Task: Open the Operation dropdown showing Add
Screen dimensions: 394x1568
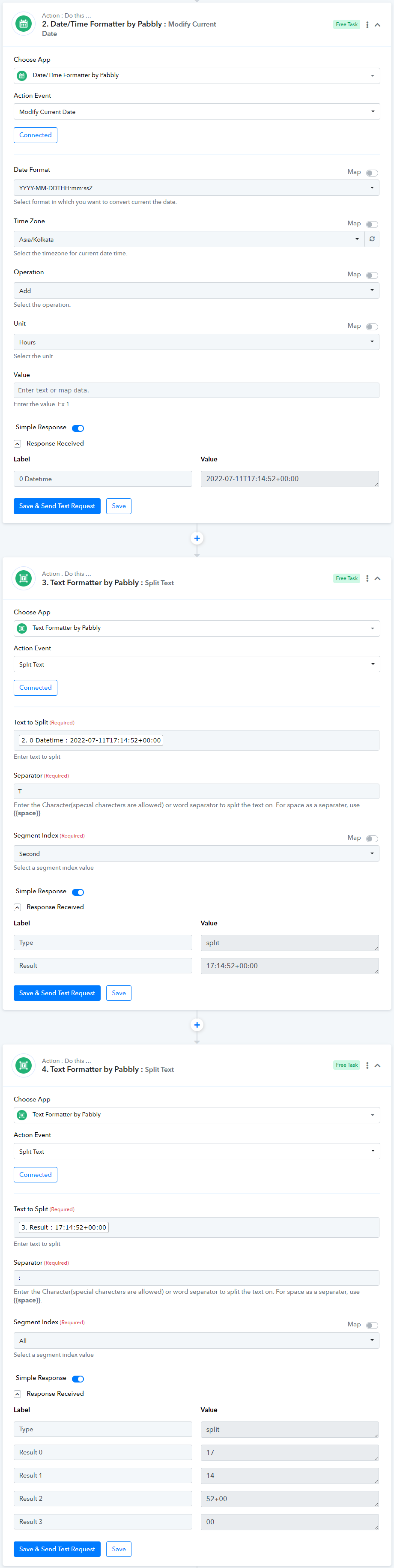Action: (197, 290)
